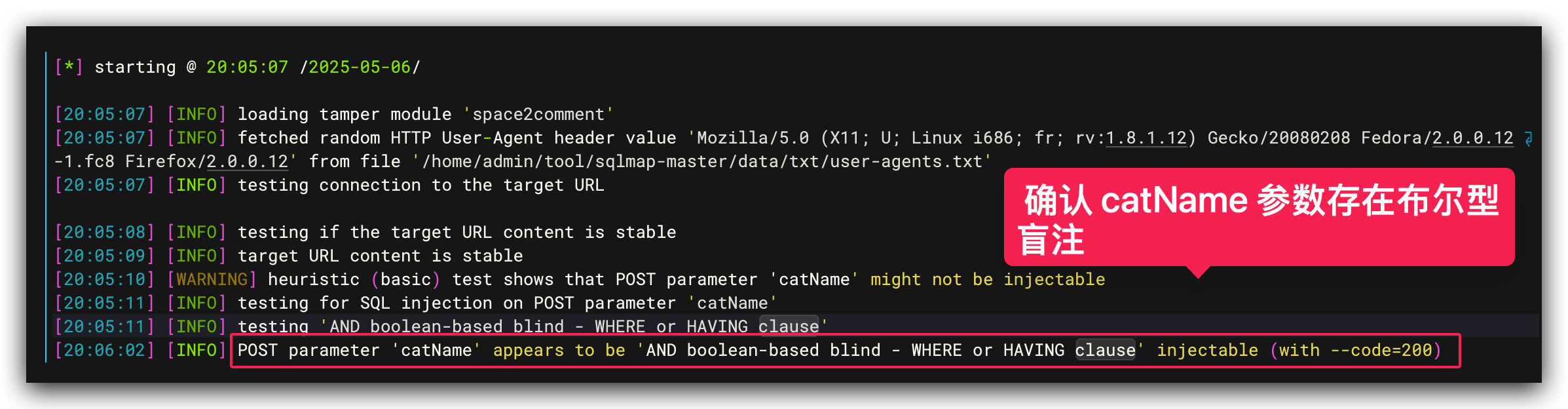Click the [*] marker on the starting line
Viewport: 1568px width, 409px height.
(x=69, y=68)
